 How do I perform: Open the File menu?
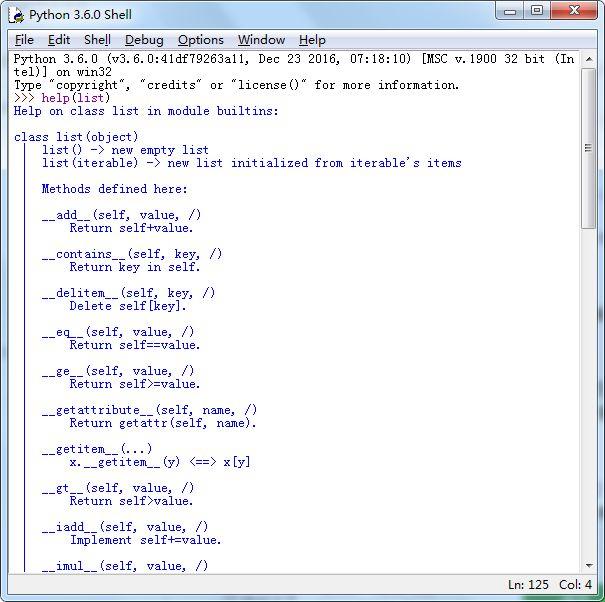point(24,40)
